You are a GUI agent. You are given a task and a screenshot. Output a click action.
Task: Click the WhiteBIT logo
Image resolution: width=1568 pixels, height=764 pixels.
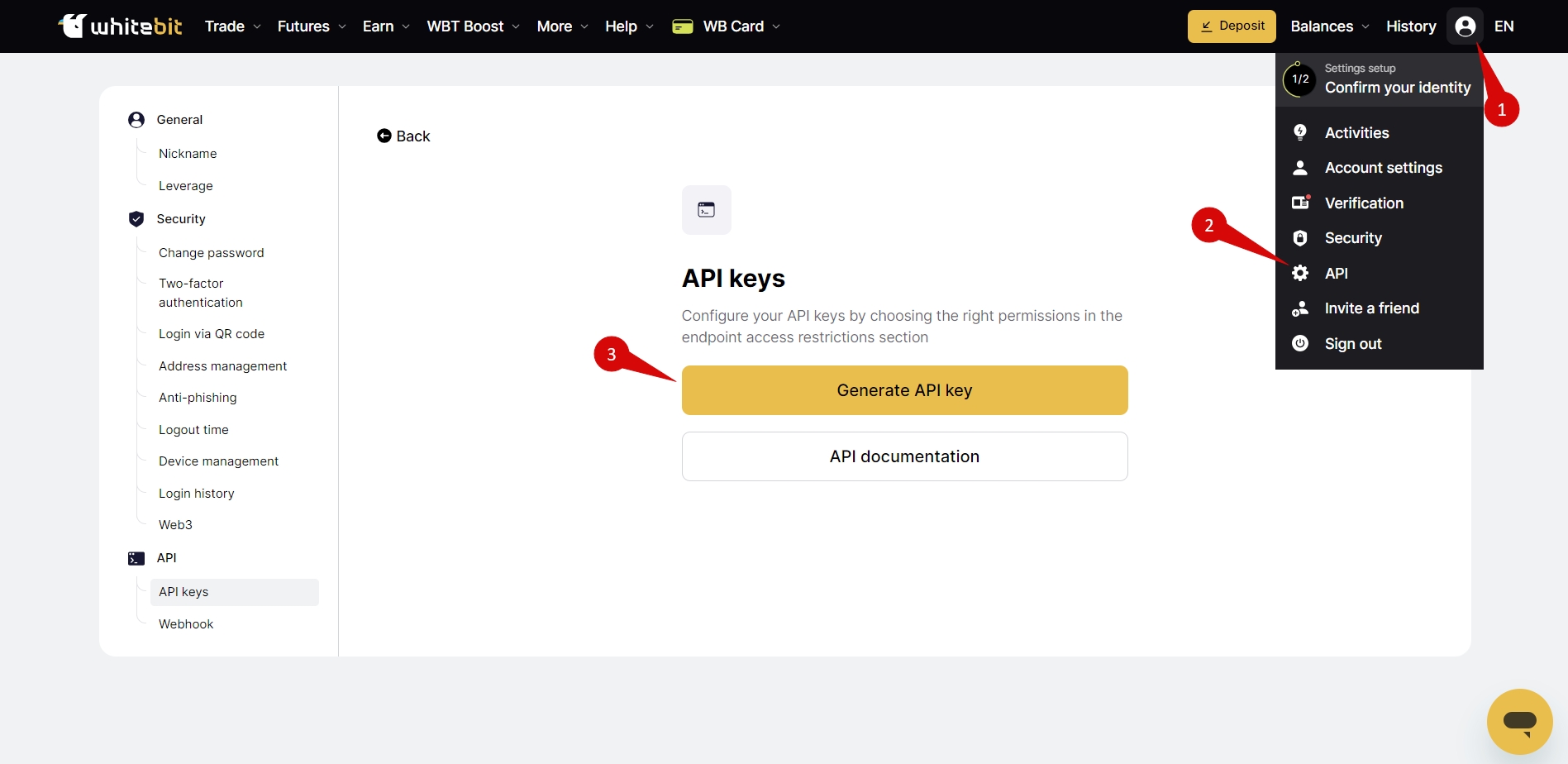click(121, 26)
